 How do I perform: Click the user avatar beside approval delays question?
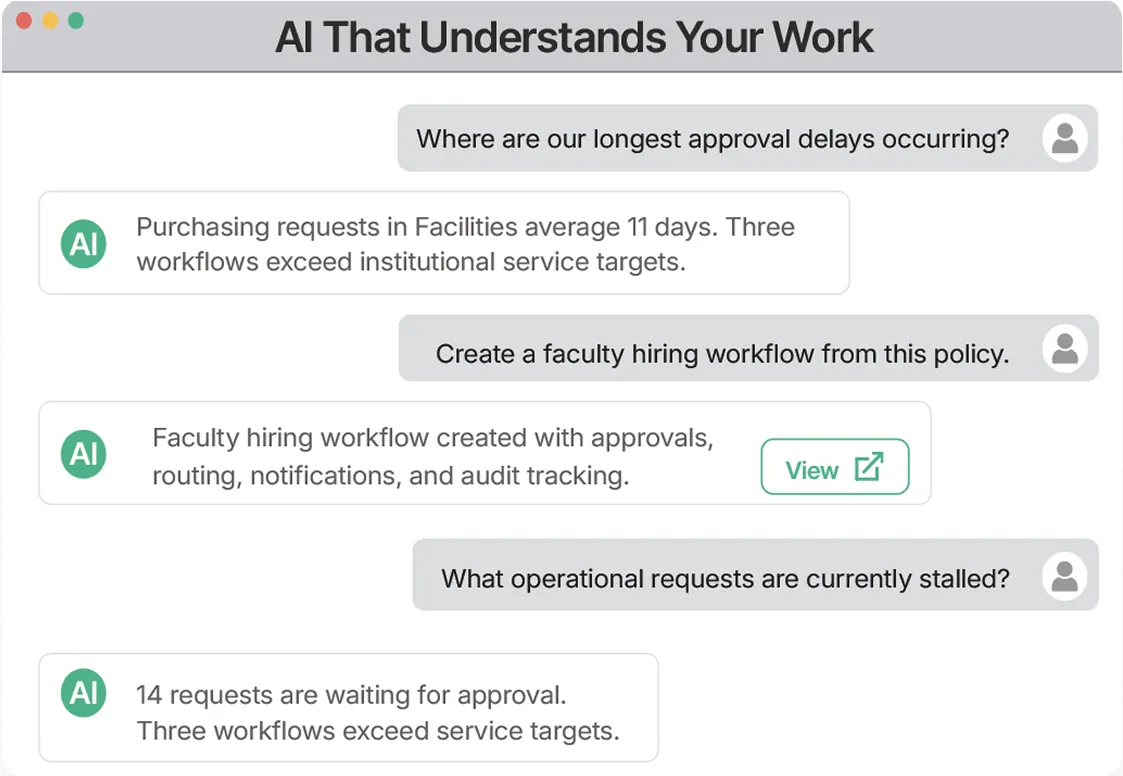(1065, 138)
